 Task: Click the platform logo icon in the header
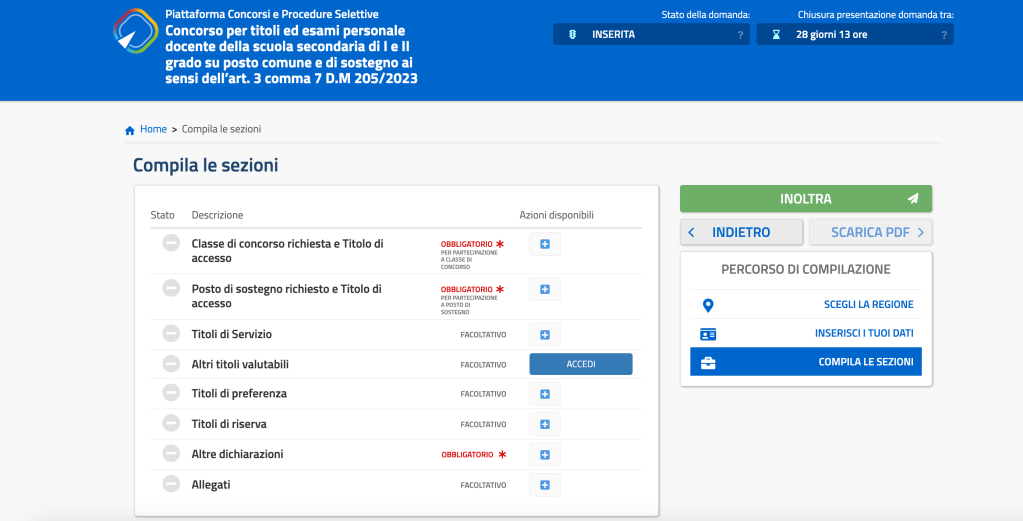coord(136,31)
